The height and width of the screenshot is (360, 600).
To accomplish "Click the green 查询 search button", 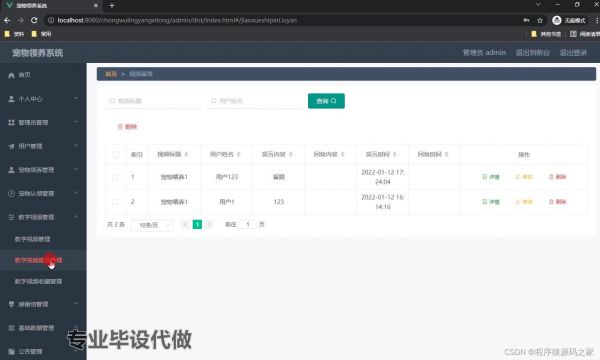I will [326, 101].
